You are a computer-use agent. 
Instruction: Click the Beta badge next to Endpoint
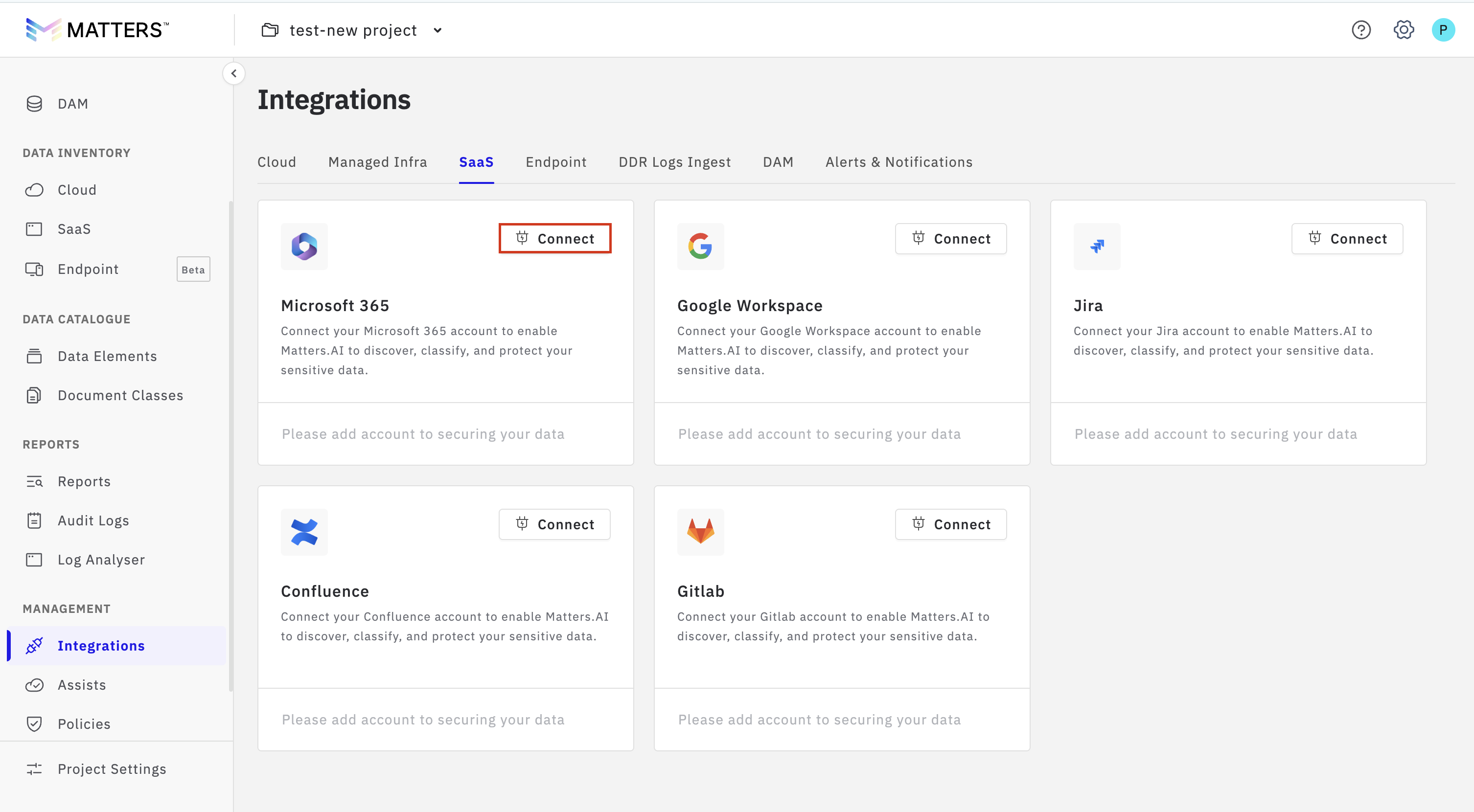193,270
